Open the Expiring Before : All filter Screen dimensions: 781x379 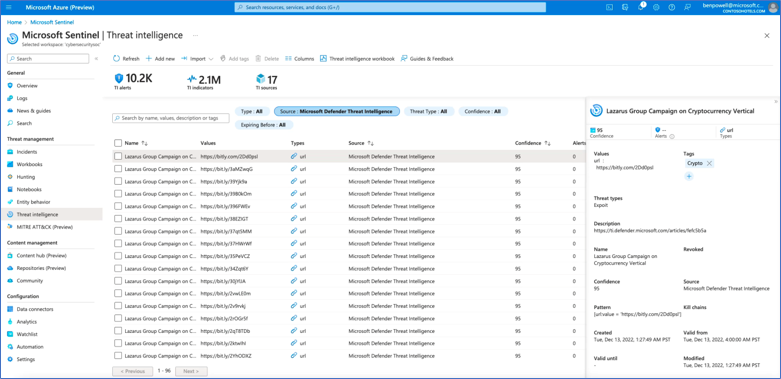tap(264, 125)
